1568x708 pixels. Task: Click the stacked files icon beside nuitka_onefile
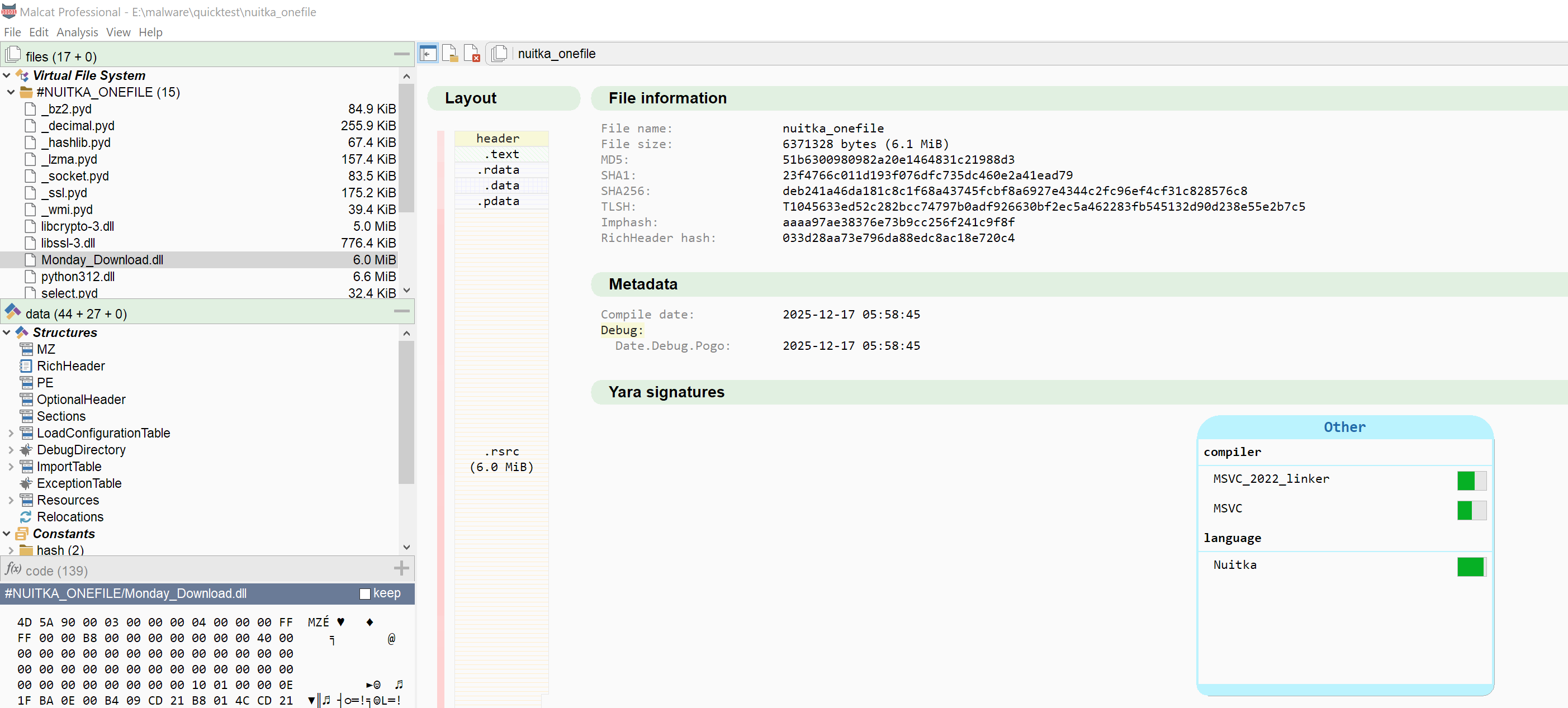[x=499, y=54]
